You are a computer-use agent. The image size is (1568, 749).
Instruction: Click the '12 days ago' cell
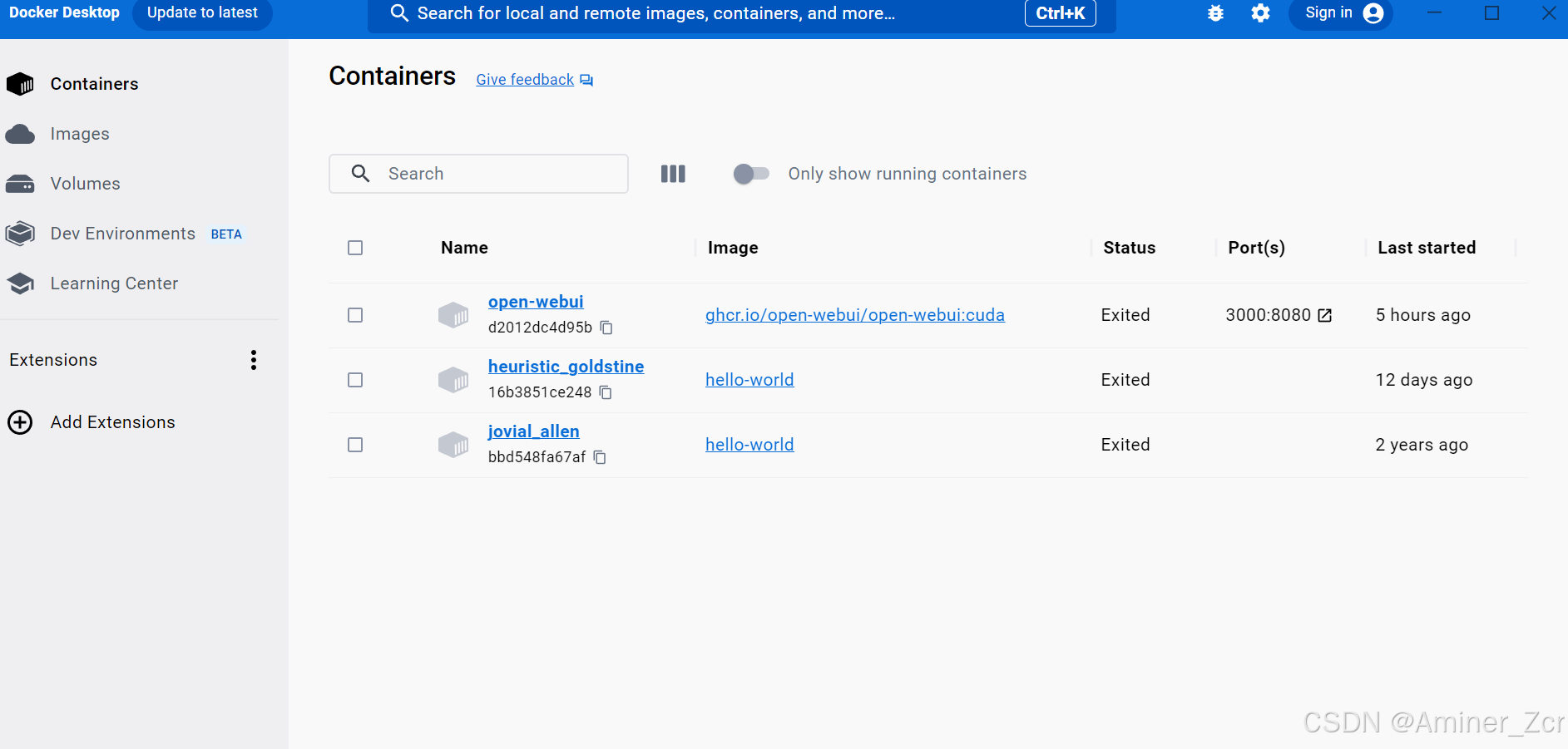pyautogui.click(x=1424, y=380)
